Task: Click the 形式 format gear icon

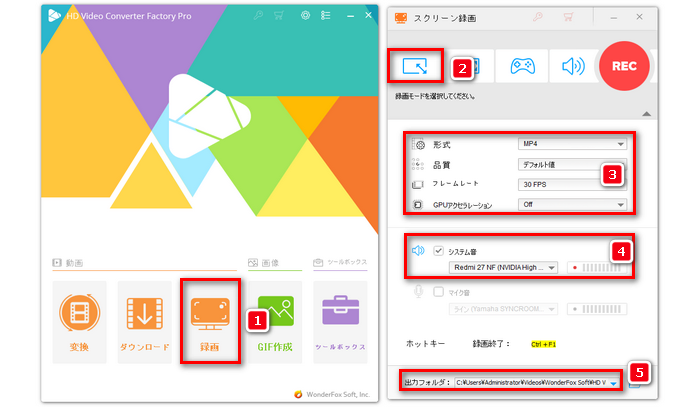Action: 418,144
